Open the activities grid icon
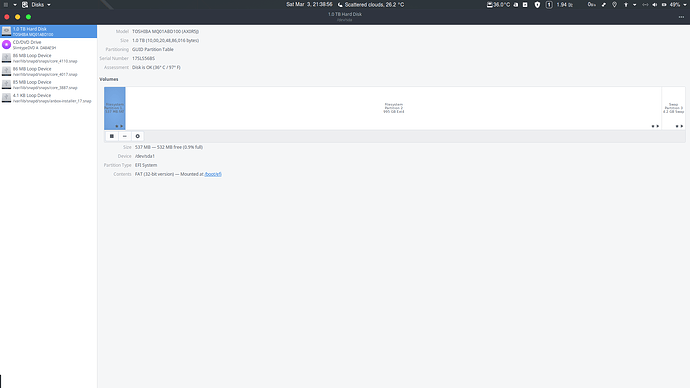Viewport: 690px width, 388px height. tap(6, 5)
